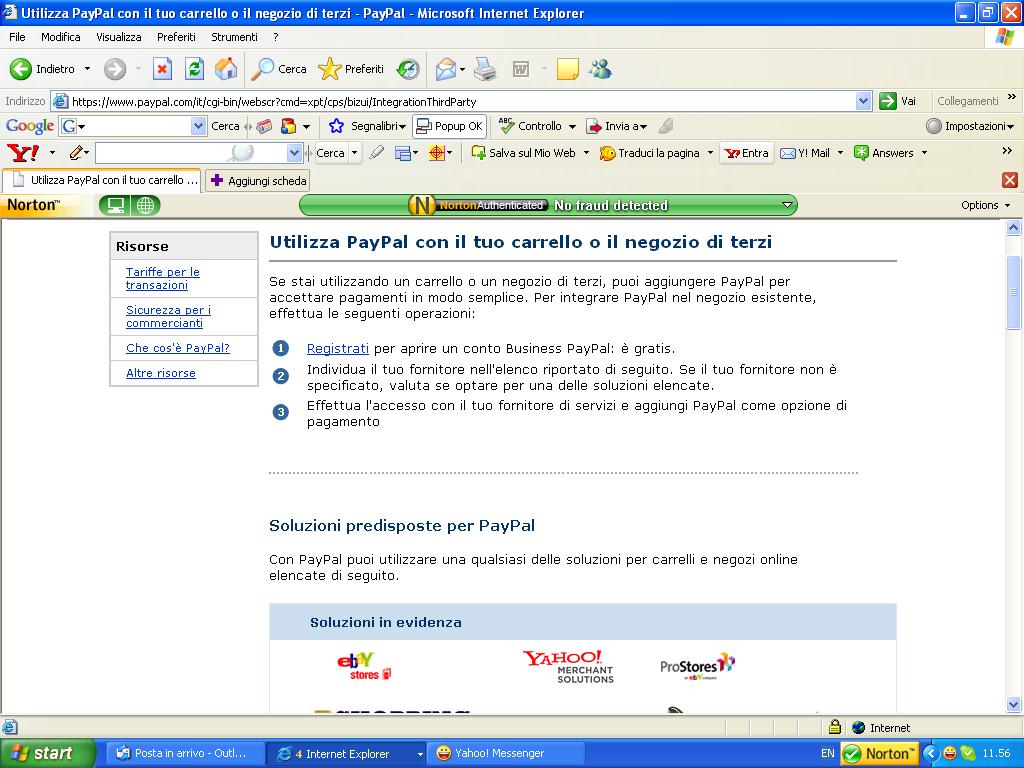Click the Google toolbar AutoFill pen icon

tap(665, 126)
